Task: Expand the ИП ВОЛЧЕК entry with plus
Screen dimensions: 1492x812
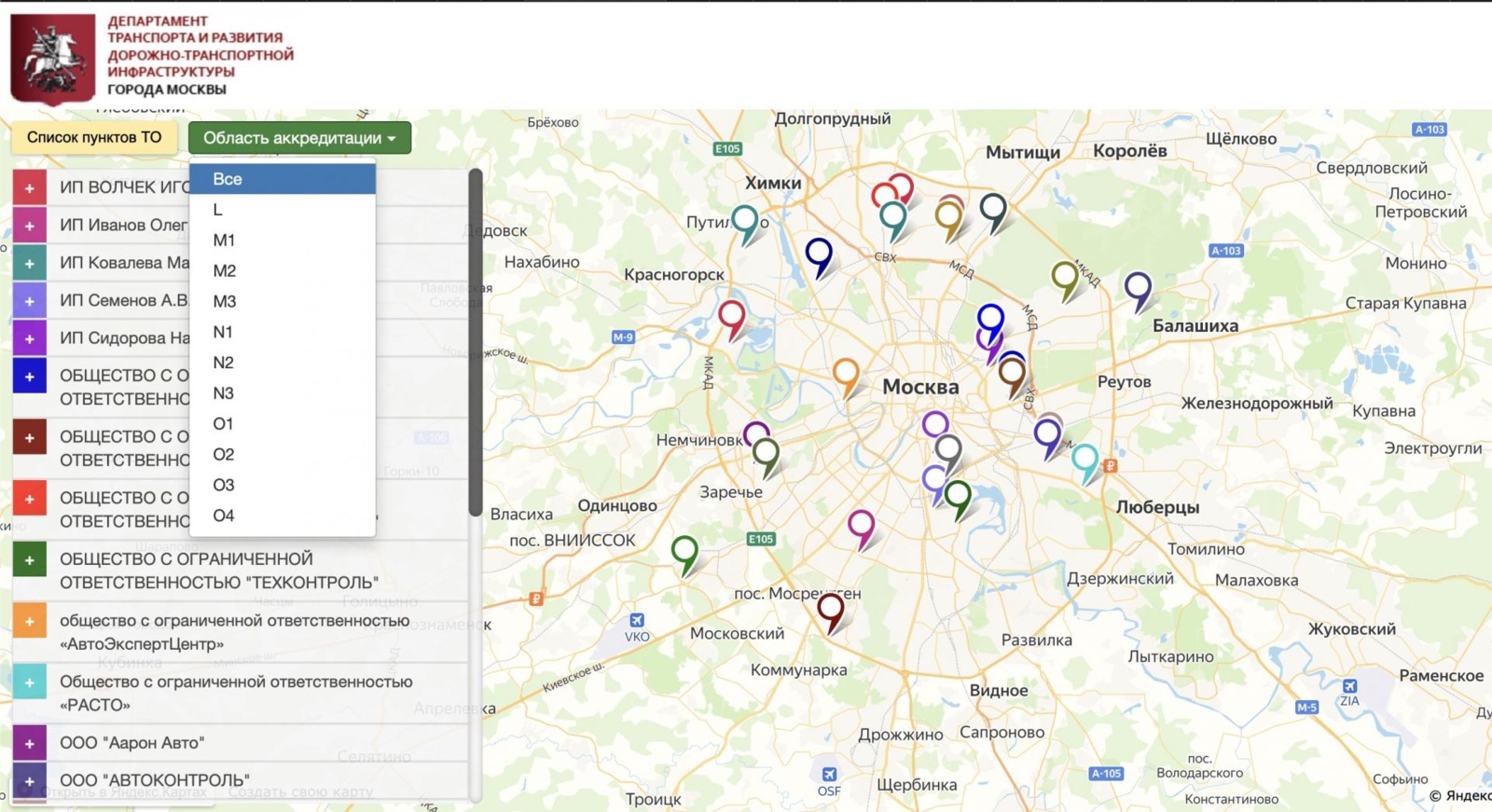Action: (x=30, y=188)
